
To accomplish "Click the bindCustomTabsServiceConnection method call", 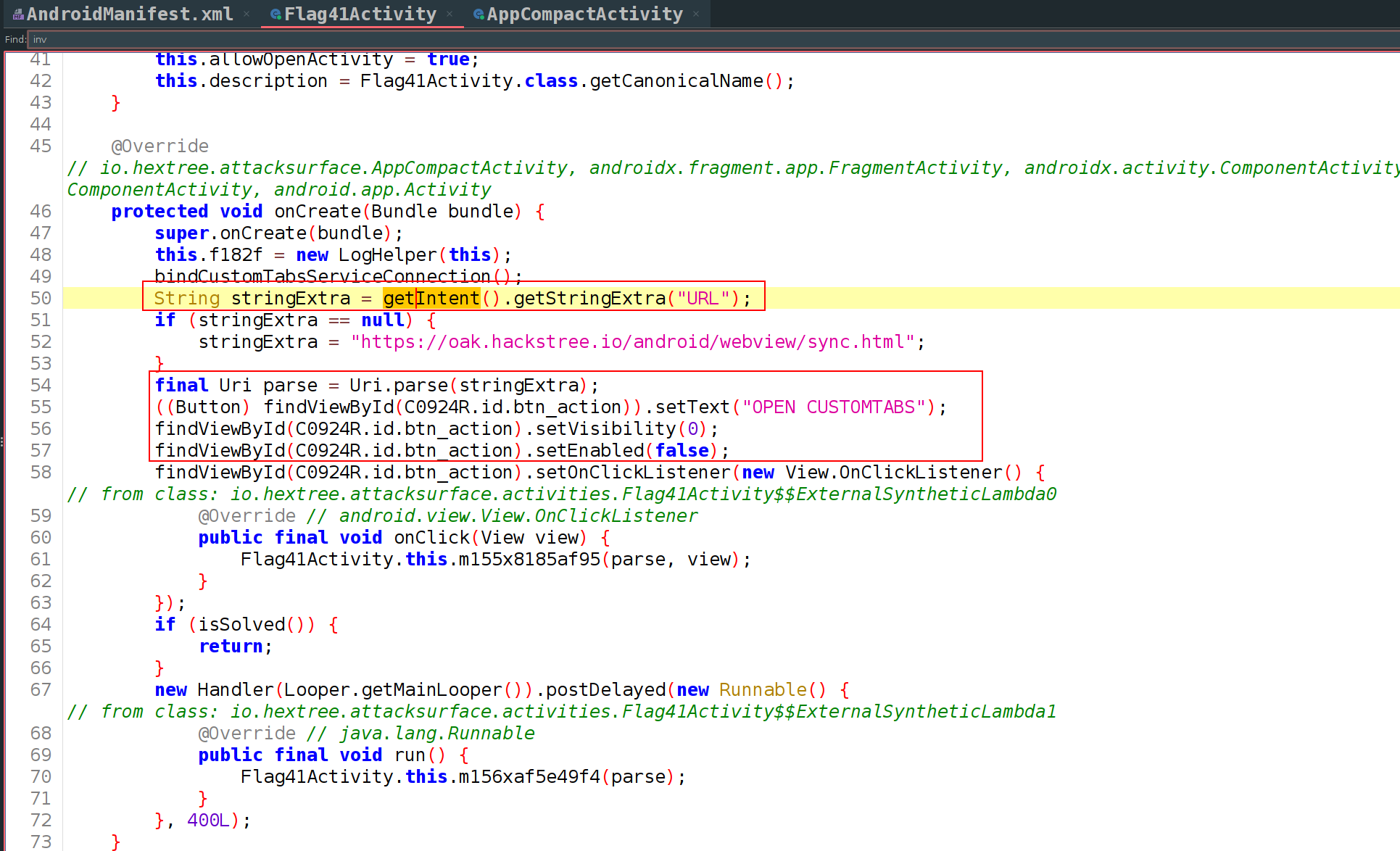I will click(323, 276).
